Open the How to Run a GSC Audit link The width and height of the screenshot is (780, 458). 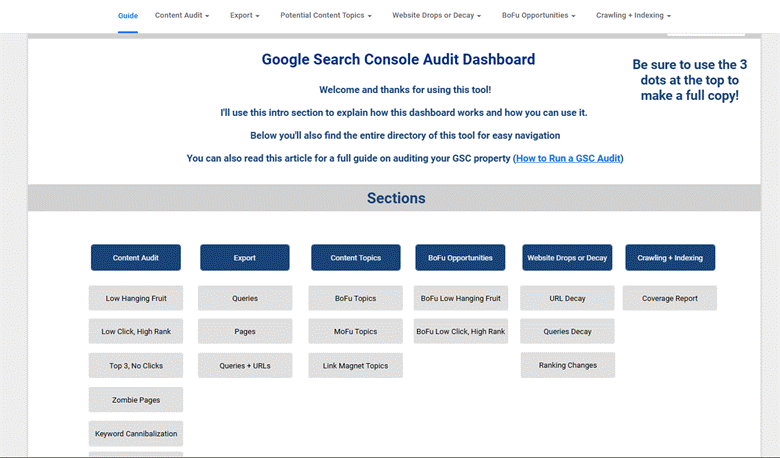click(x=568, y=158)
